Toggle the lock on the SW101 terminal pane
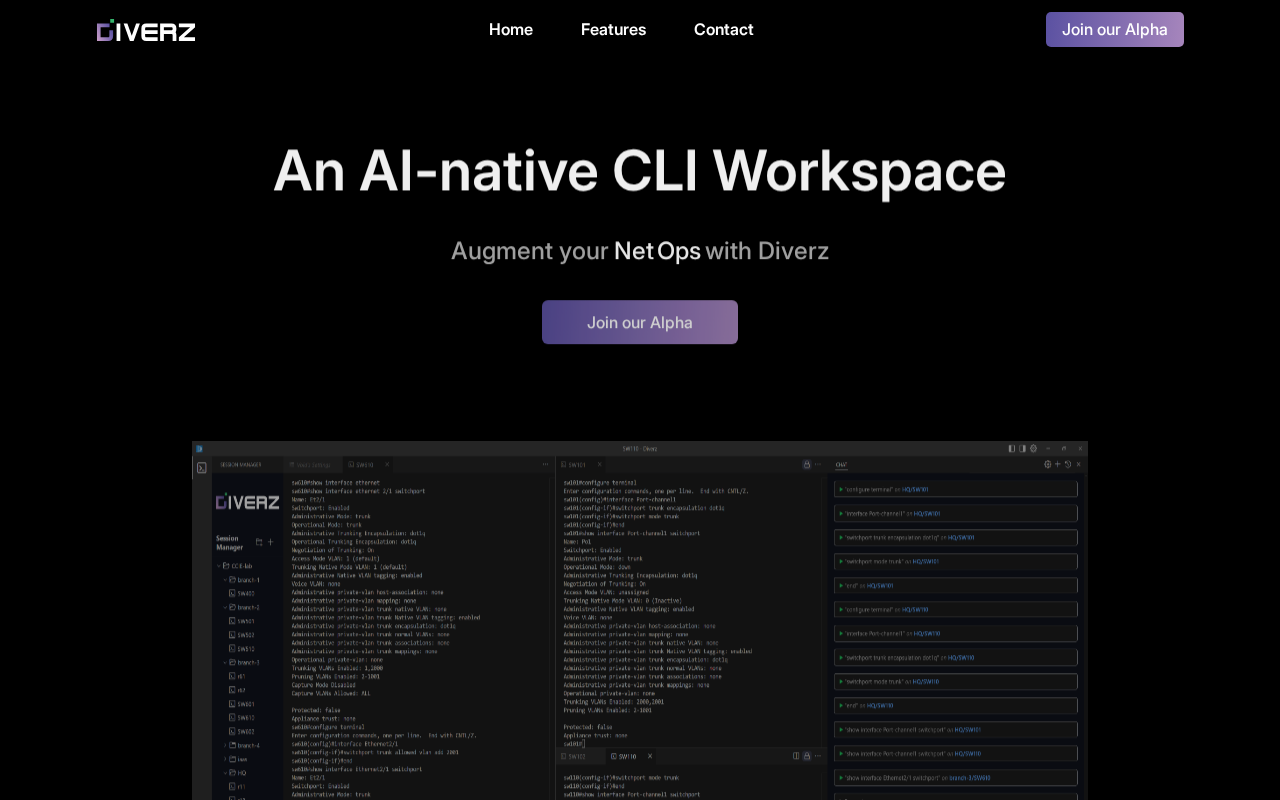The image size is (1280, 800). coord(806,464)
